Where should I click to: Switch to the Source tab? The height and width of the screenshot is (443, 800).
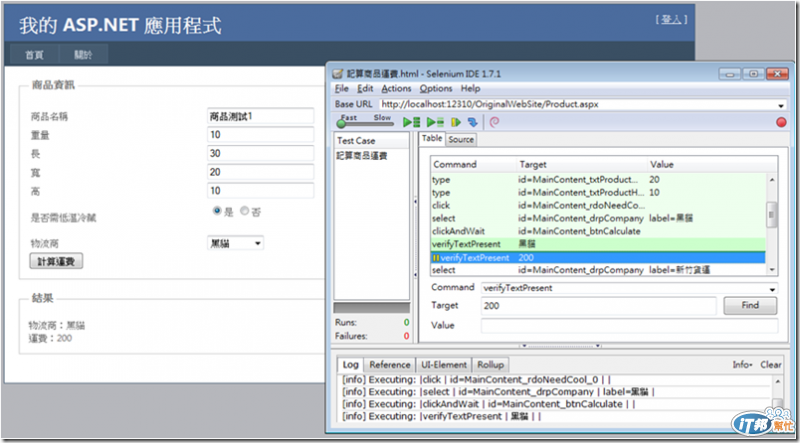[x=461, y=139]
